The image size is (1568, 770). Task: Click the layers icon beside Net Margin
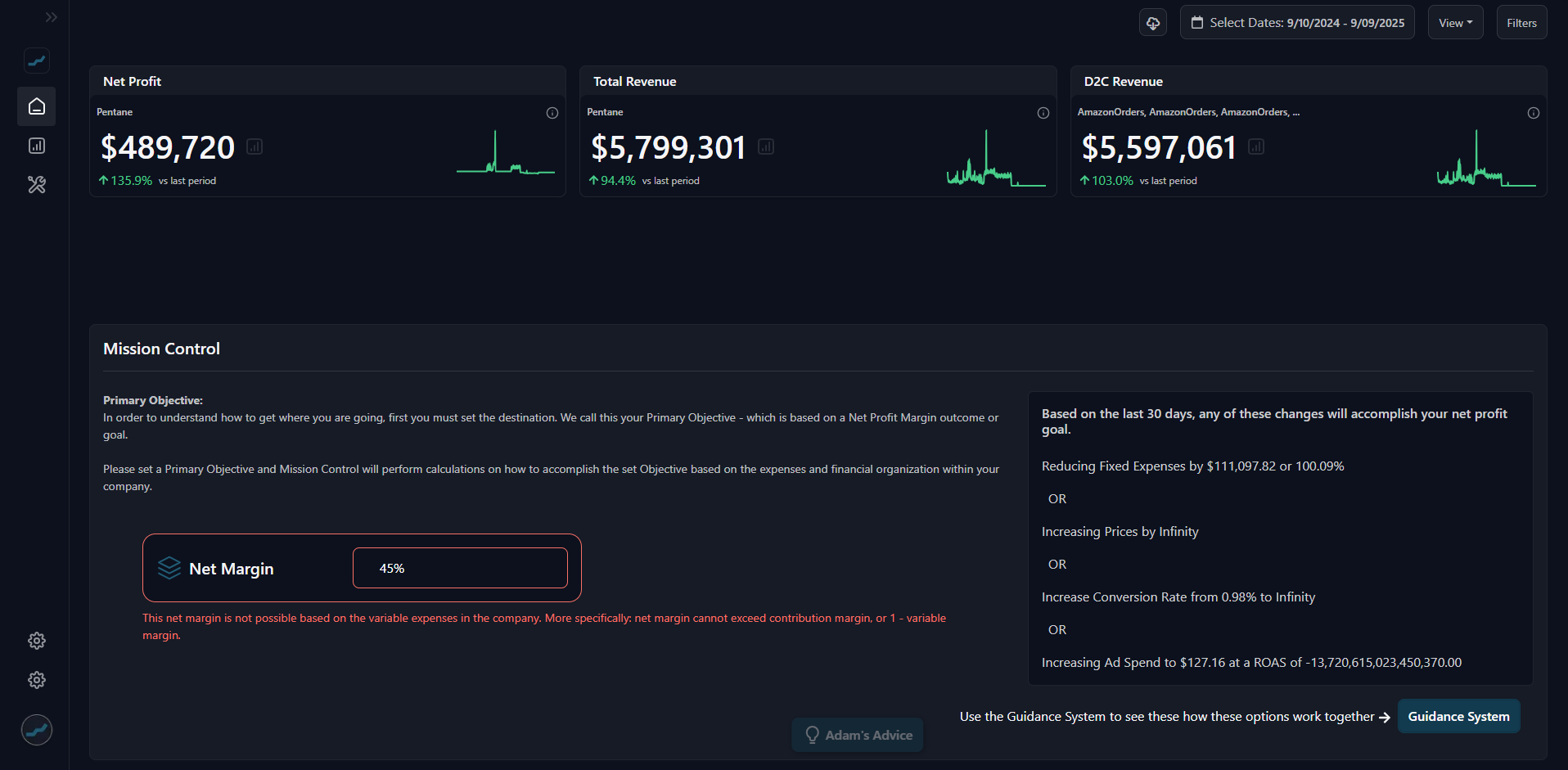169,568
